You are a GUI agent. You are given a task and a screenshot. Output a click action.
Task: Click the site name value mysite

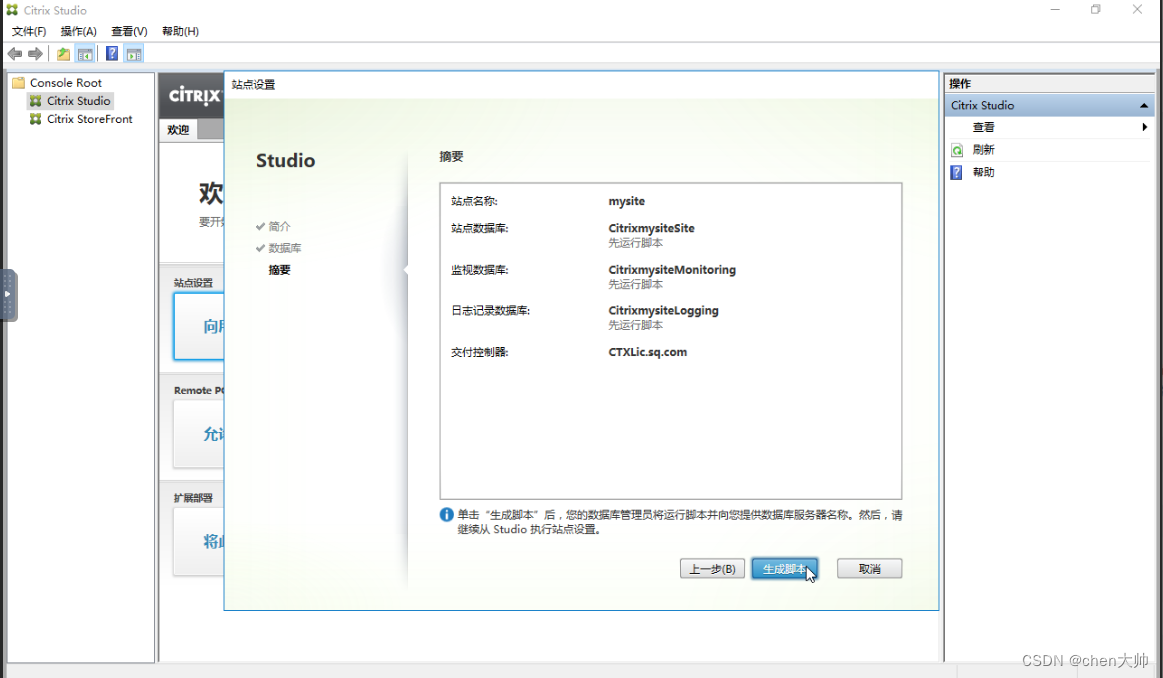627,201
